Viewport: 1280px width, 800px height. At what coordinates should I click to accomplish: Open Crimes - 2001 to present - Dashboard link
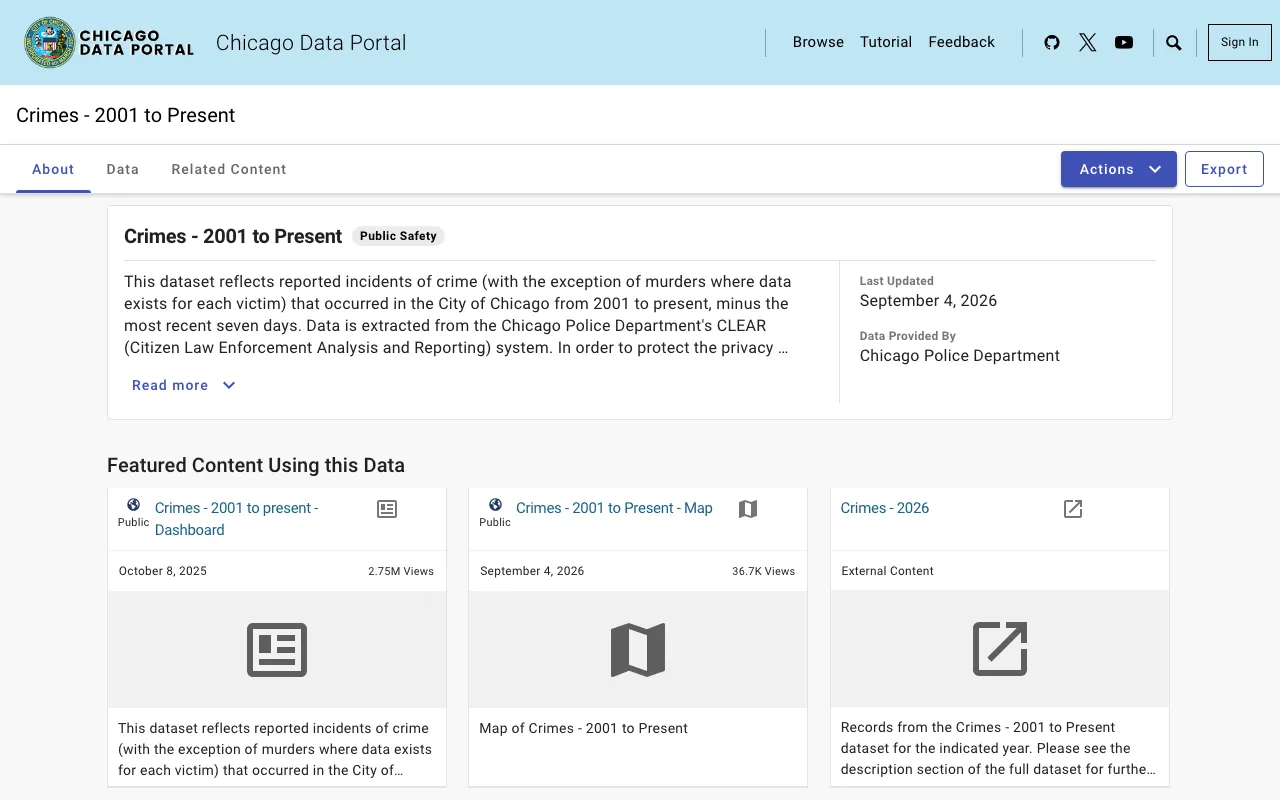[x=237, y=519]
